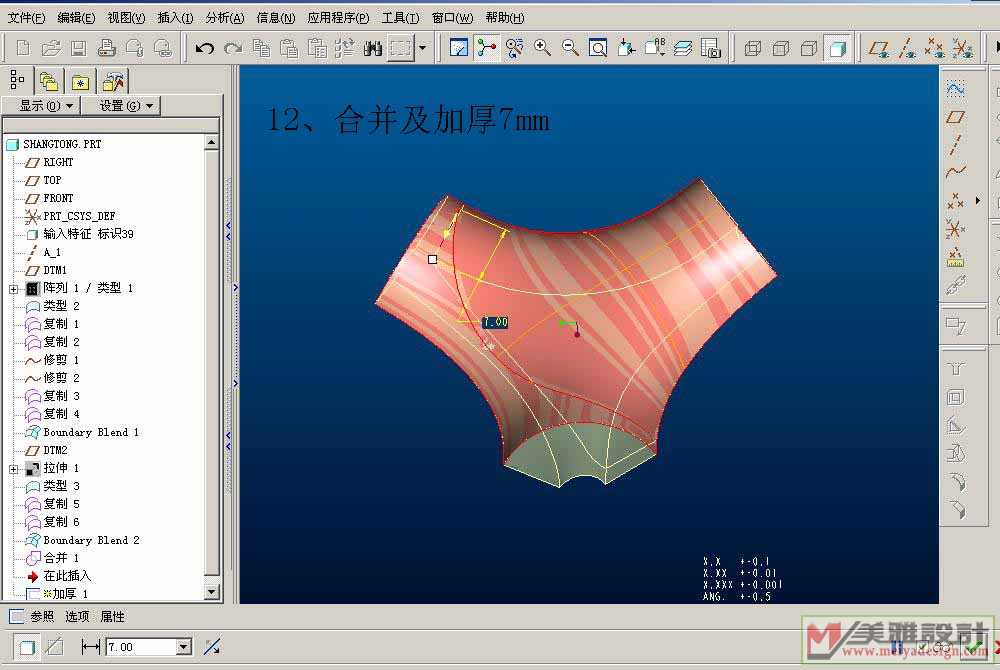The image size is (1000, 670).
Task: Select the DTM2 datum plane
Action: coord(55,450)
